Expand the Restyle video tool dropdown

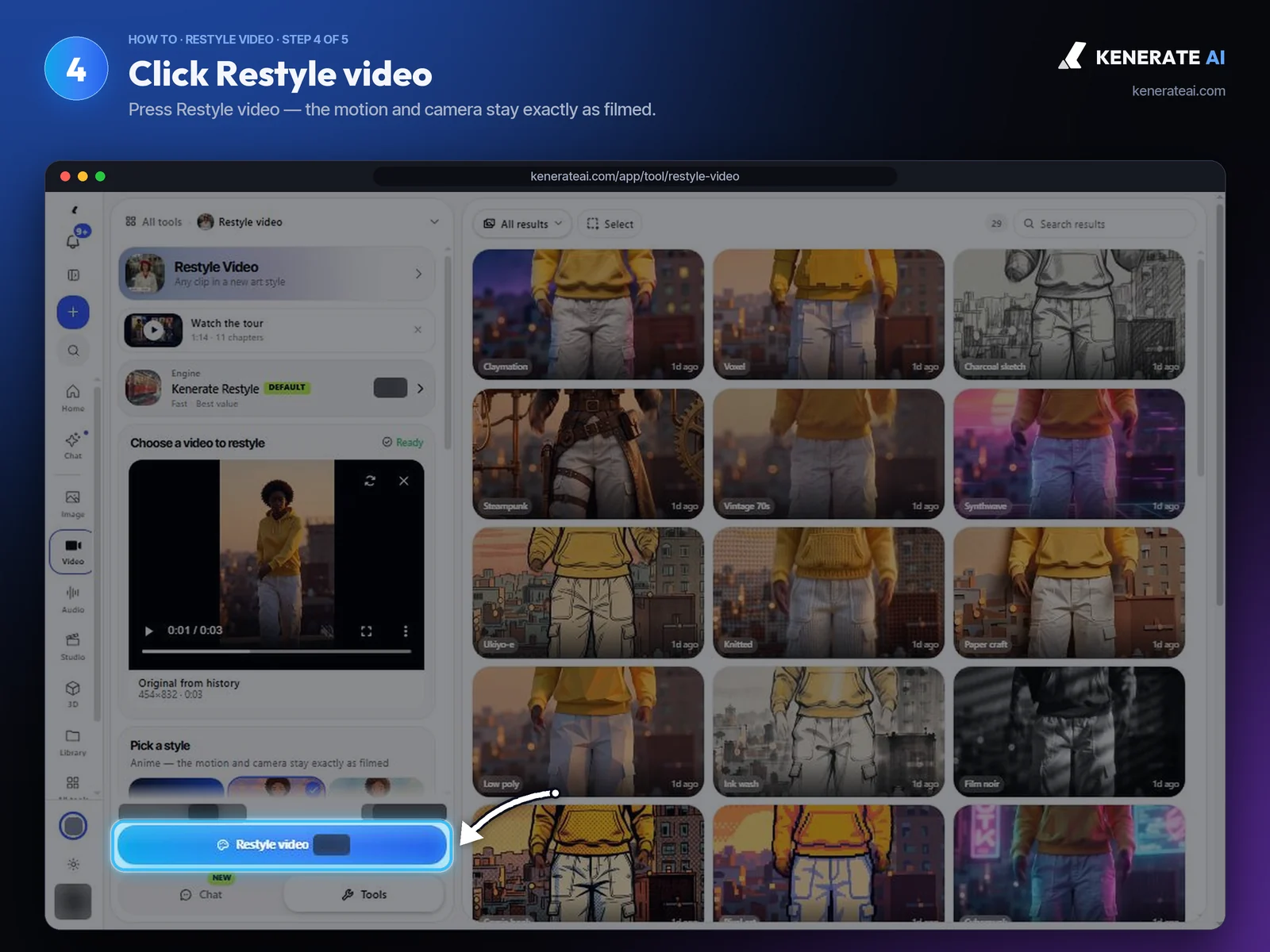tap(434, 222)
